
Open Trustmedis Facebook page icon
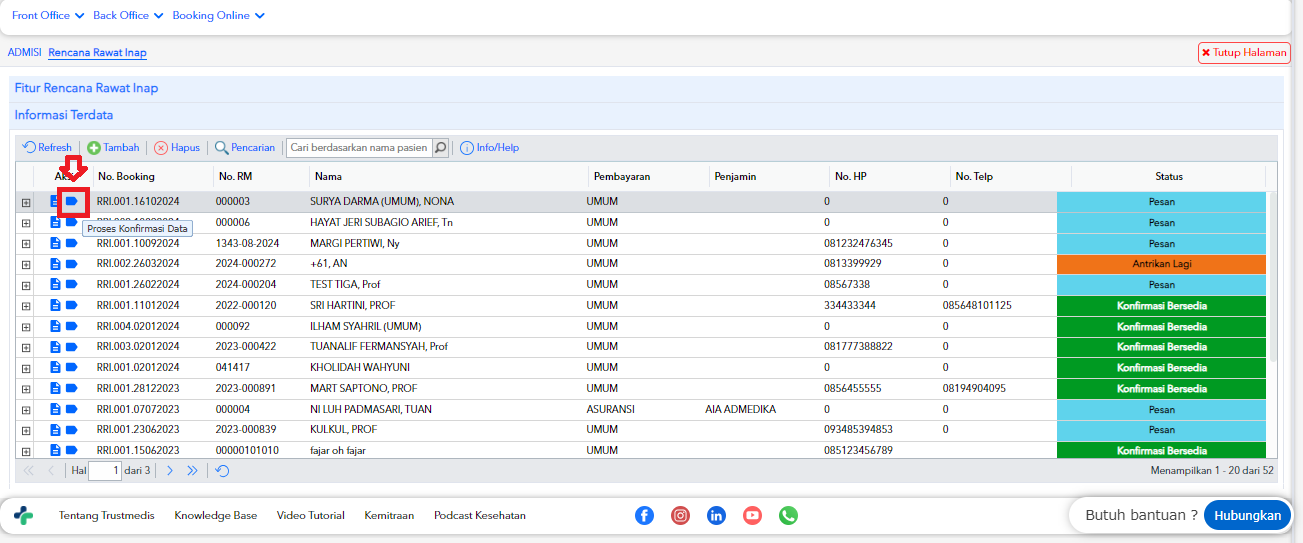(x=644, y=515)
